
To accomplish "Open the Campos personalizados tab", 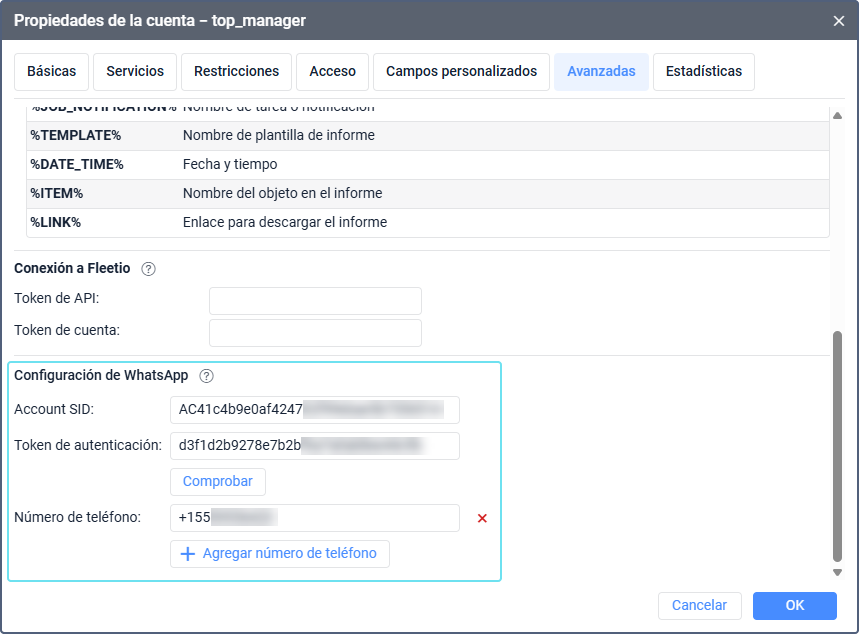I will click(461, 72).
